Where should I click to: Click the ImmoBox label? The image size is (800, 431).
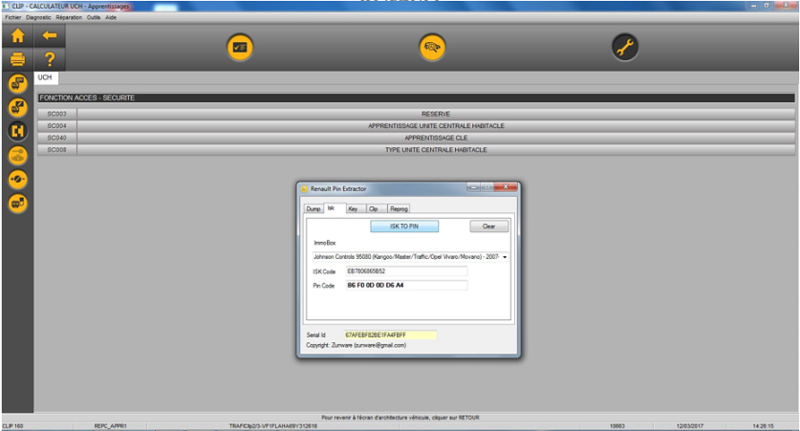(x=324, y=243)
